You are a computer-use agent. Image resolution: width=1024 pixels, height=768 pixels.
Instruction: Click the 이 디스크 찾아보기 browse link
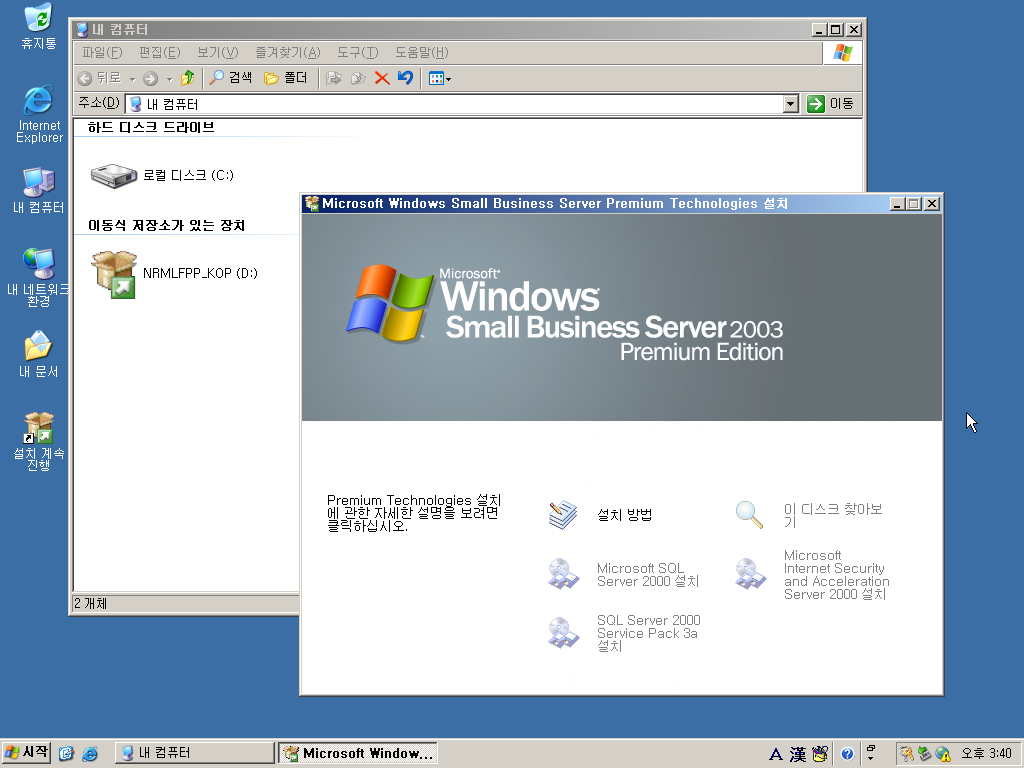click(x=833, y=515)
